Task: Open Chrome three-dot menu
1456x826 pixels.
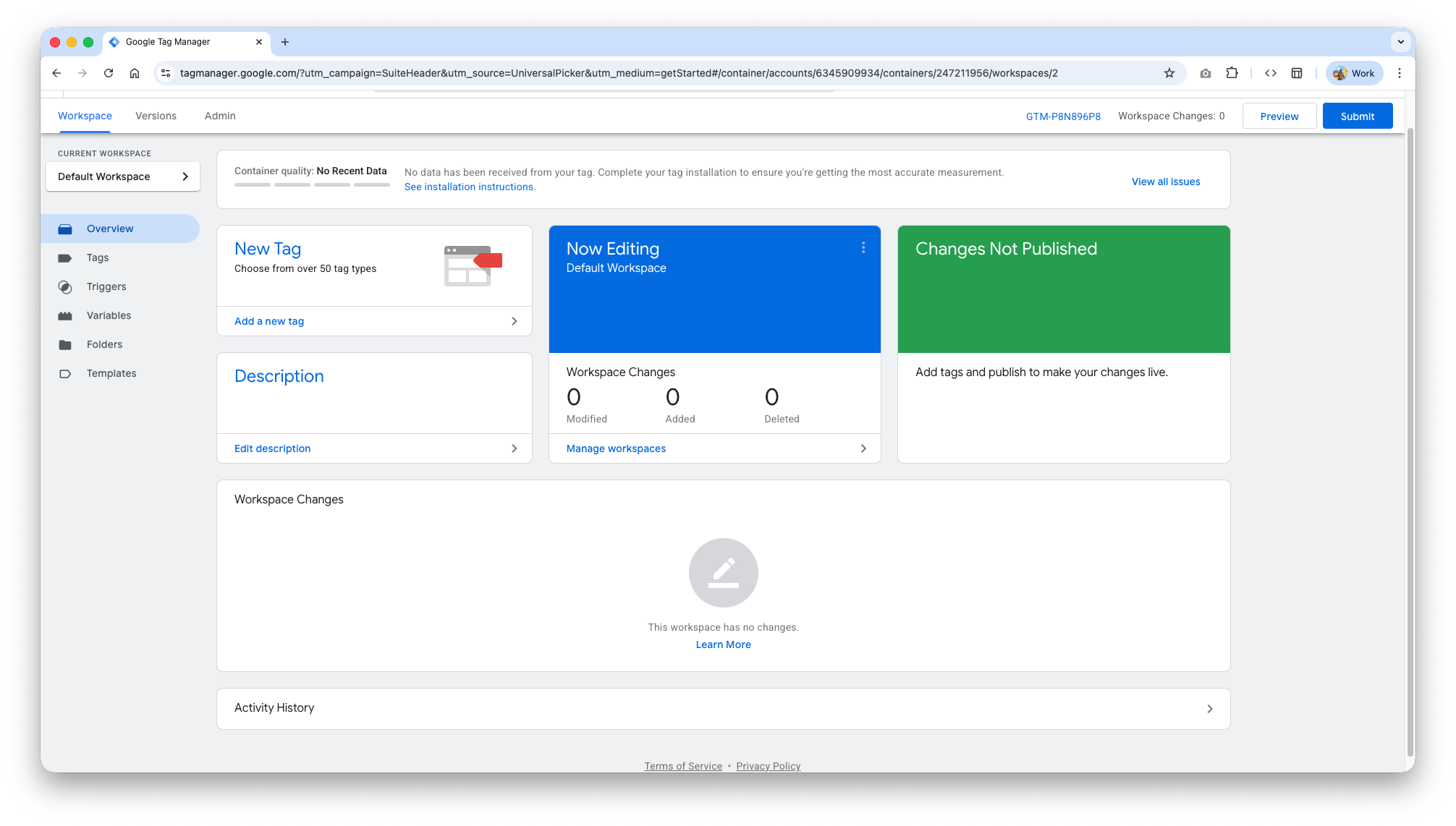Action: pos(1400,73)
